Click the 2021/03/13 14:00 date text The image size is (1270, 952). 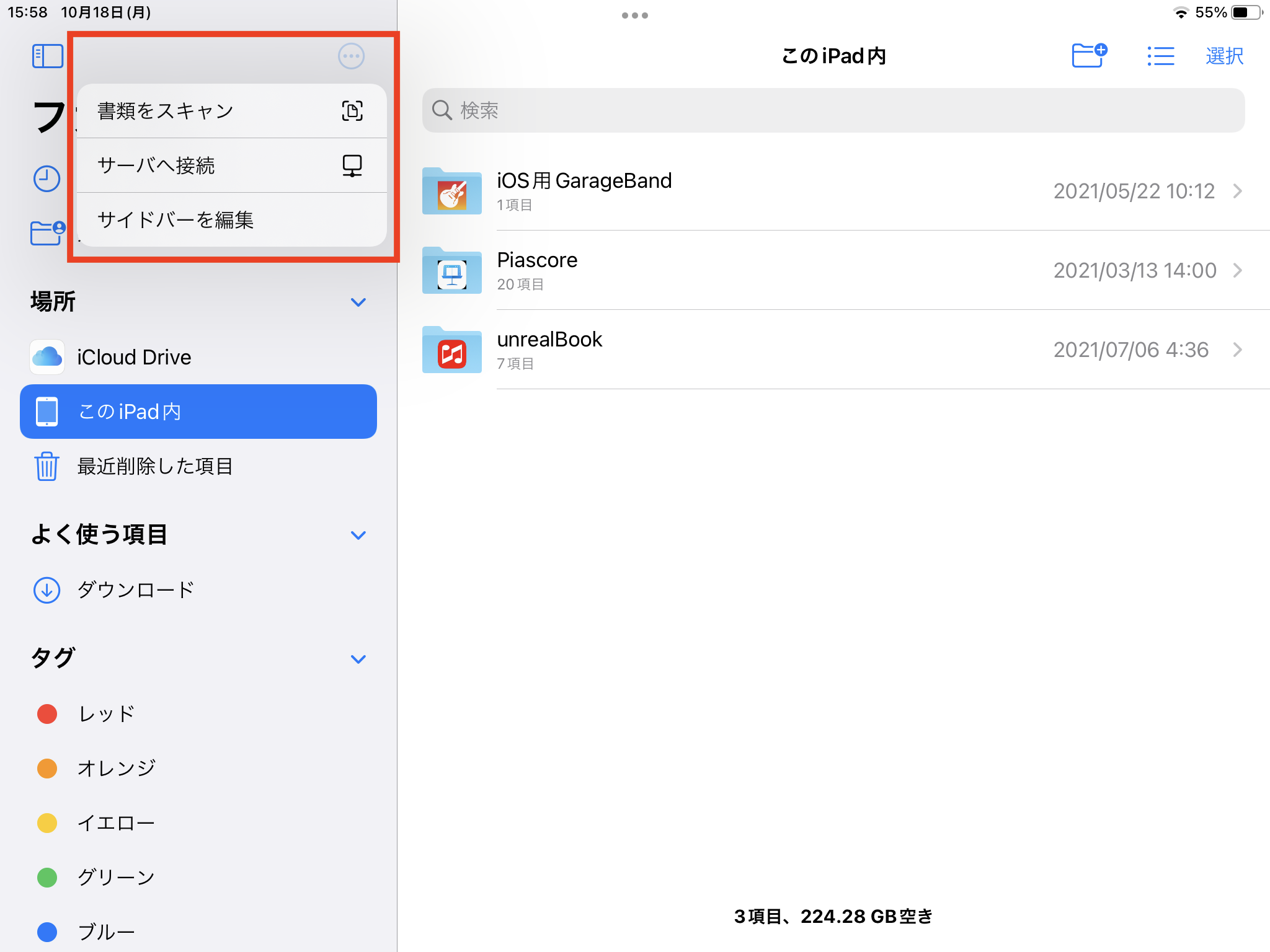[x=1135, y=270]
